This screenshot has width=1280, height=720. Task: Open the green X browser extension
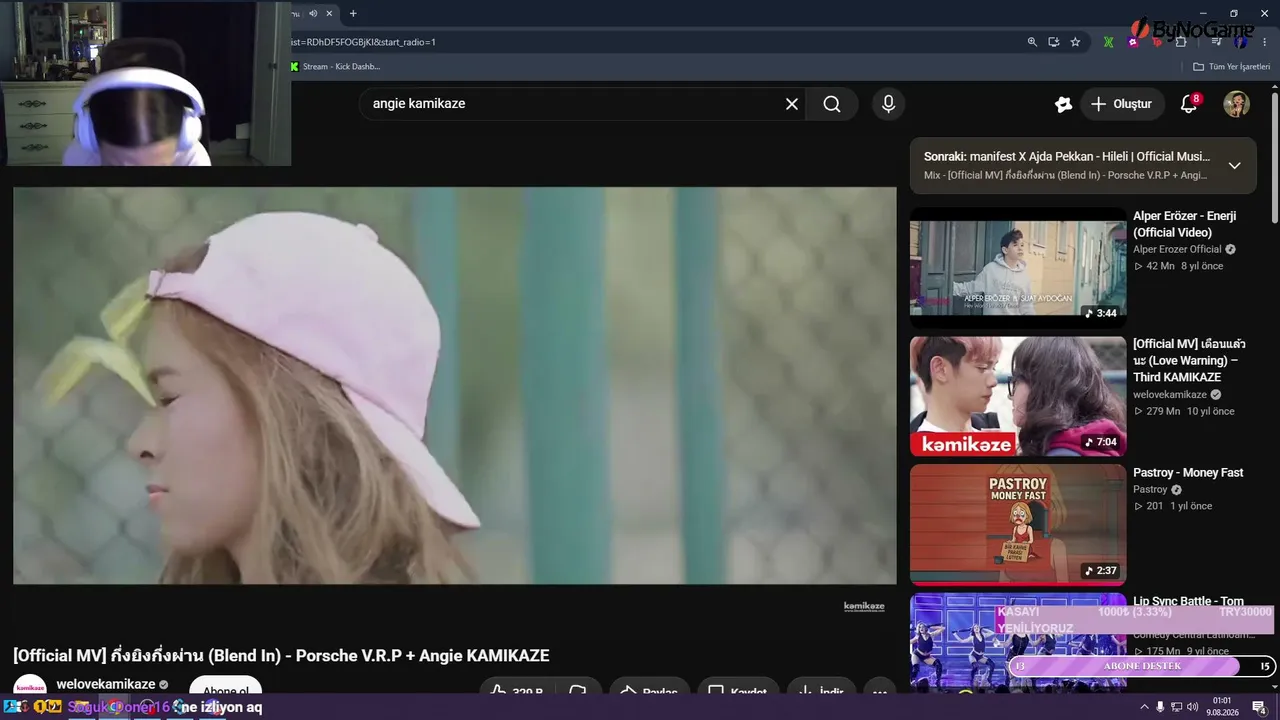click(1109, 42)
